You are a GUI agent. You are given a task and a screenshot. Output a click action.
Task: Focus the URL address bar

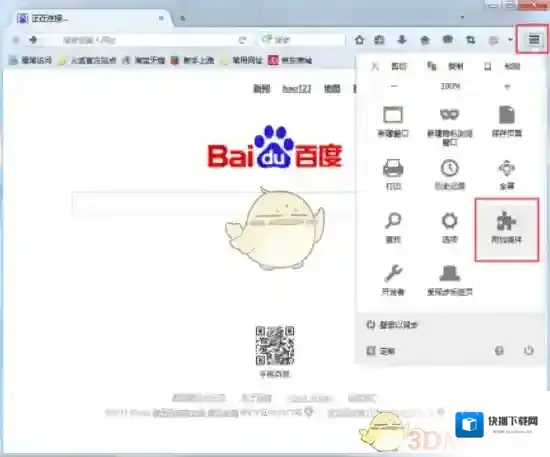[147, 40]
